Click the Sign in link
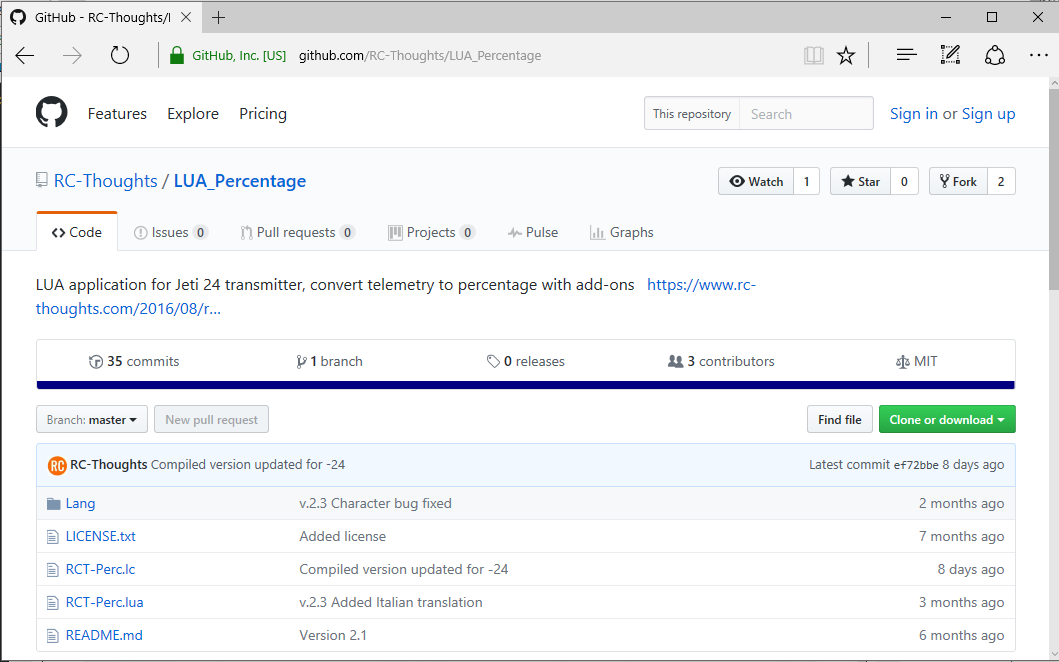 [x=914, y=113]
